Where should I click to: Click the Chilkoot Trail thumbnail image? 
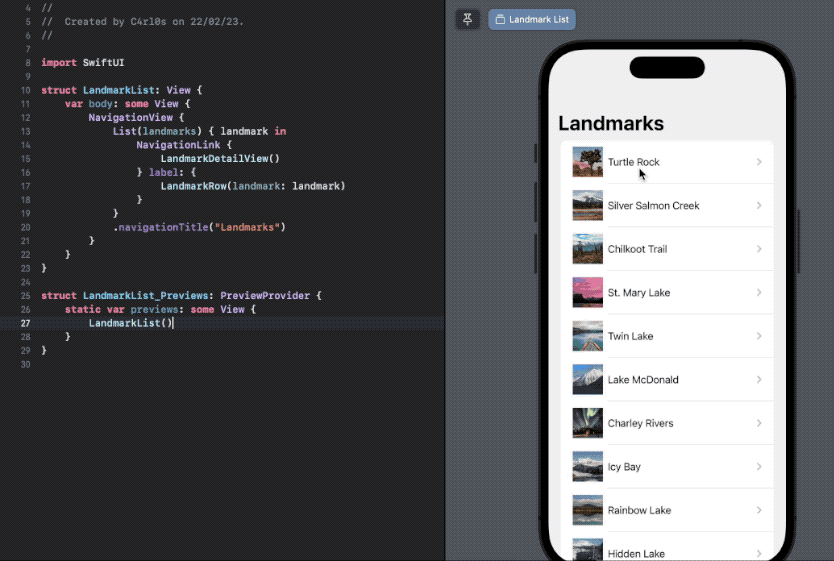tap(588, 249)
